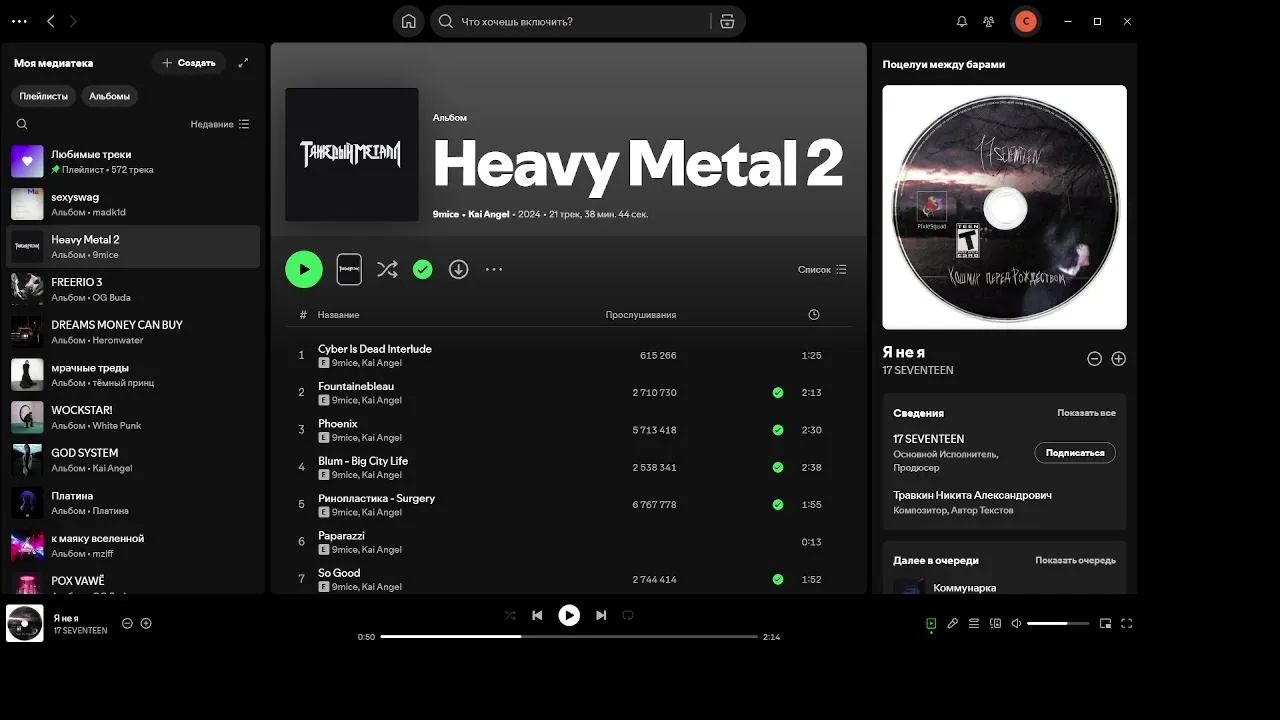Screen dimensions: 1280x720
Task: Add 'Я не я' to library in sidebar
Action: pos(1118,359)
